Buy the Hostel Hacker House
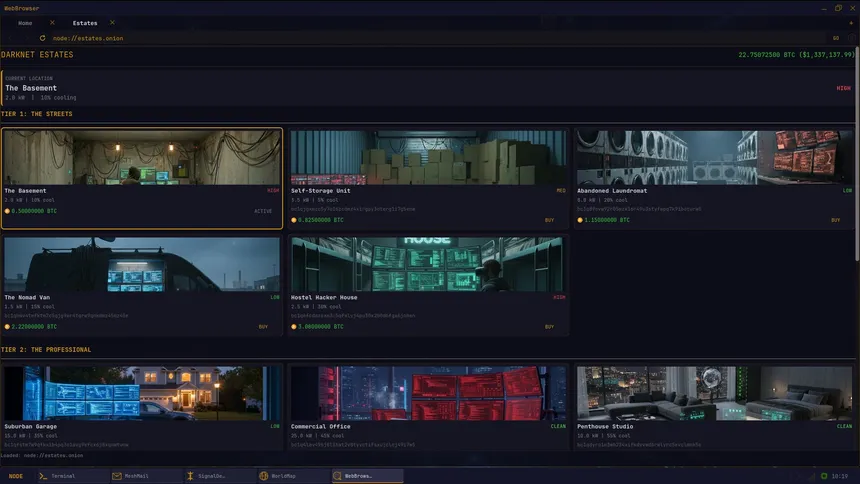This screenshot has height=484, width=860. point(549,326)
